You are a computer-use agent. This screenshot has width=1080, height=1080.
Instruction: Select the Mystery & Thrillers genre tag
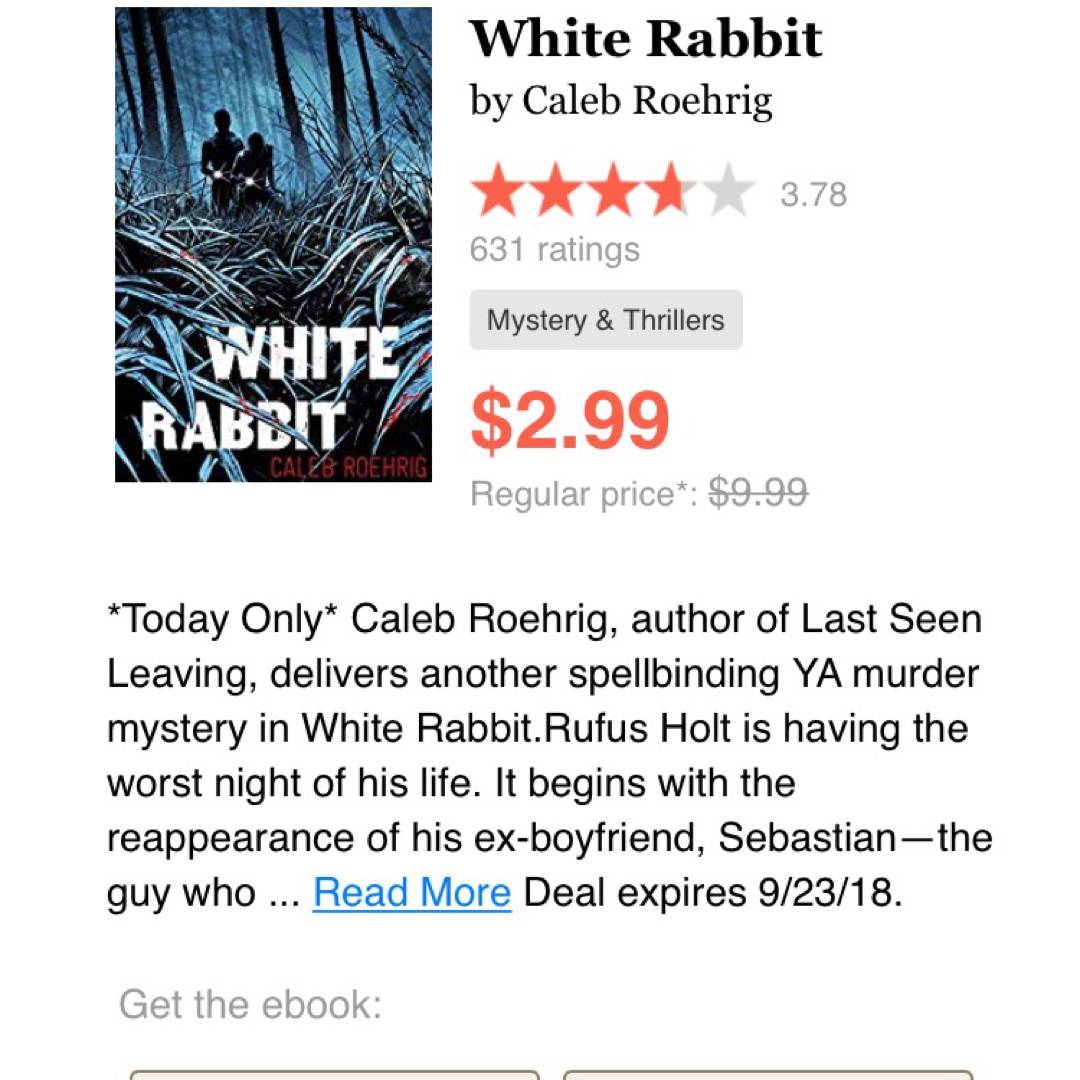pos(605,320)
